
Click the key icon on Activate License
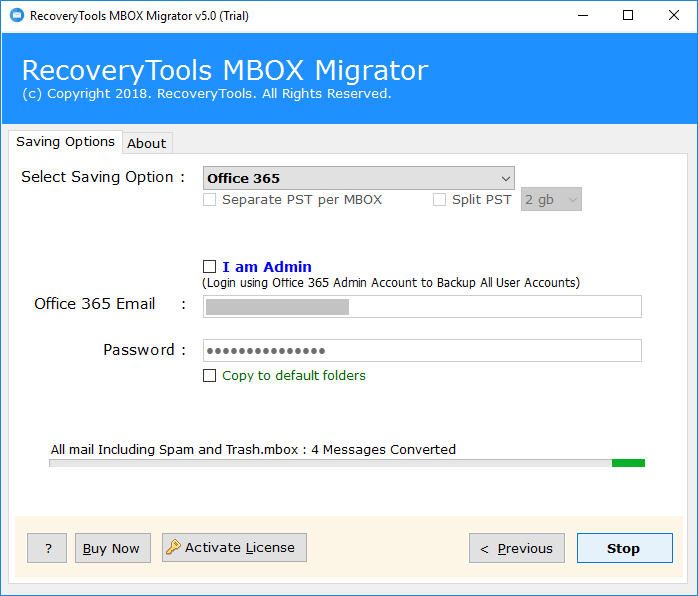pyautogui.click(x=173, y=547)
